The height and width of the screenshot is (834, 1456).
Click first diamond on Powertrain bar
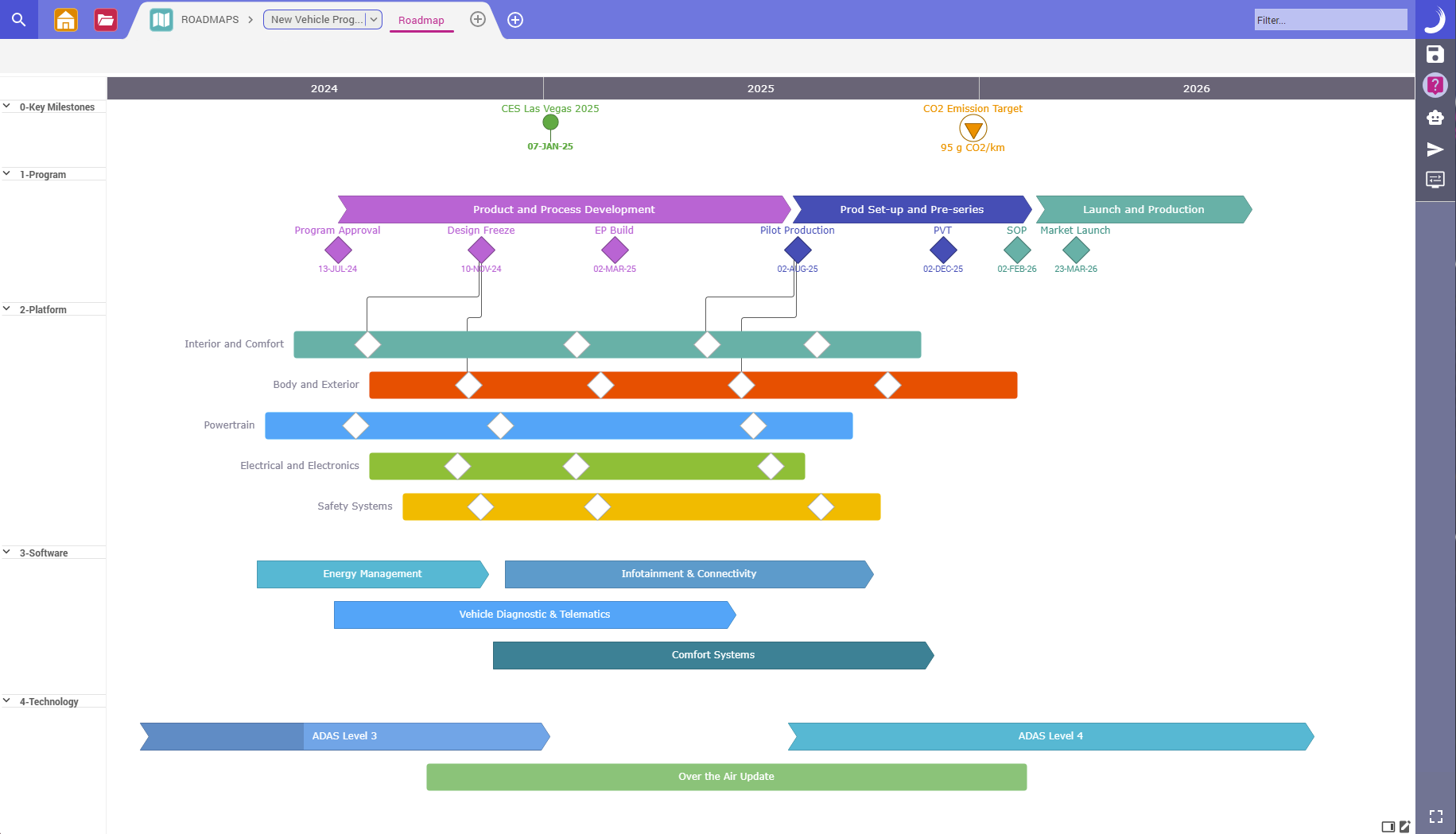coord(355,426)
